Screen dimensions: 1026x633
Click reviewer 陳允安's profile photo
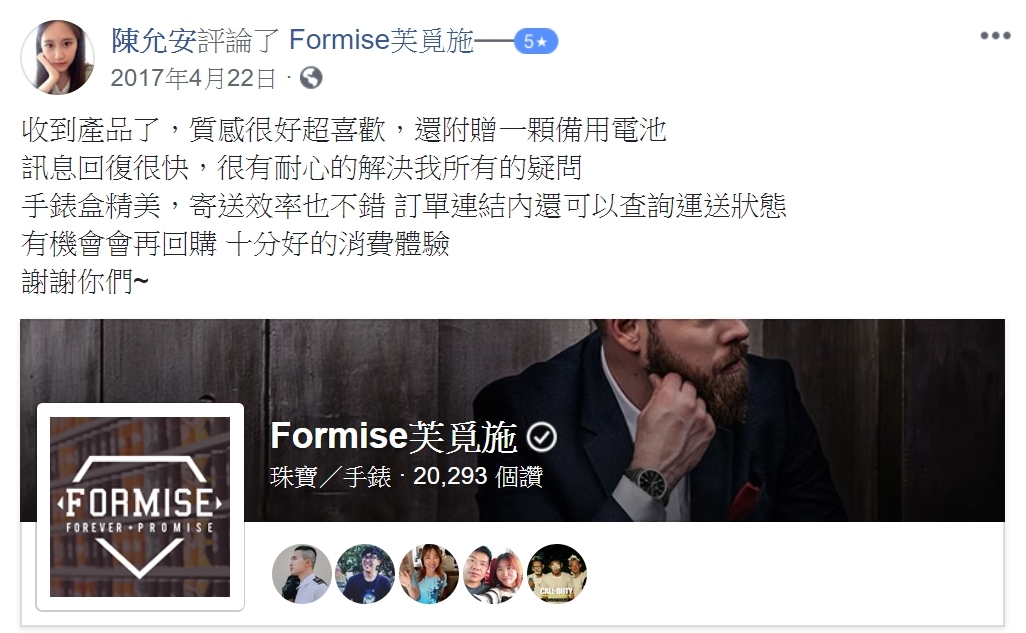58,58
